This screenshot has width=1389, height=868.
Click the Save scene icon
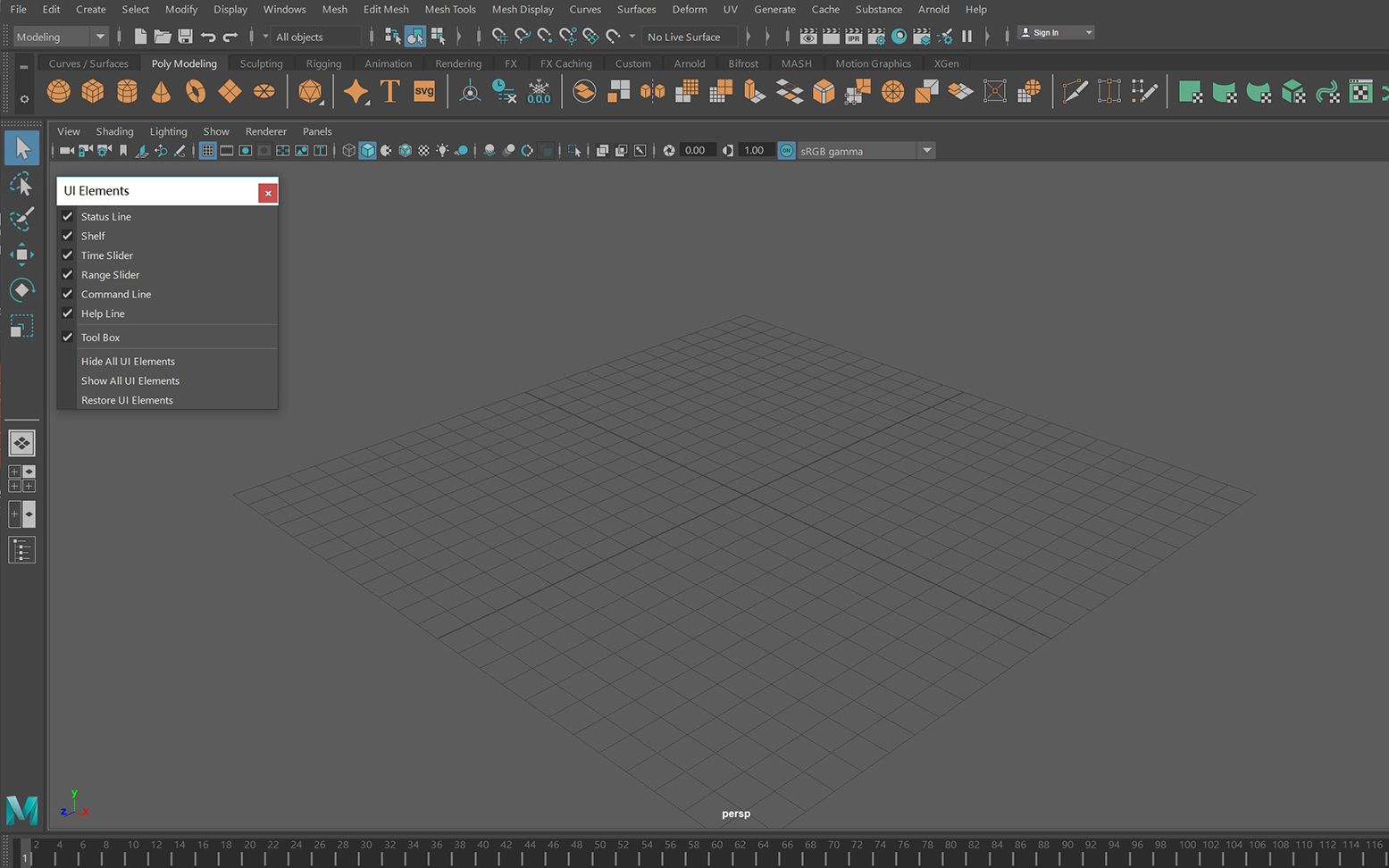click(x=185, y=37)
